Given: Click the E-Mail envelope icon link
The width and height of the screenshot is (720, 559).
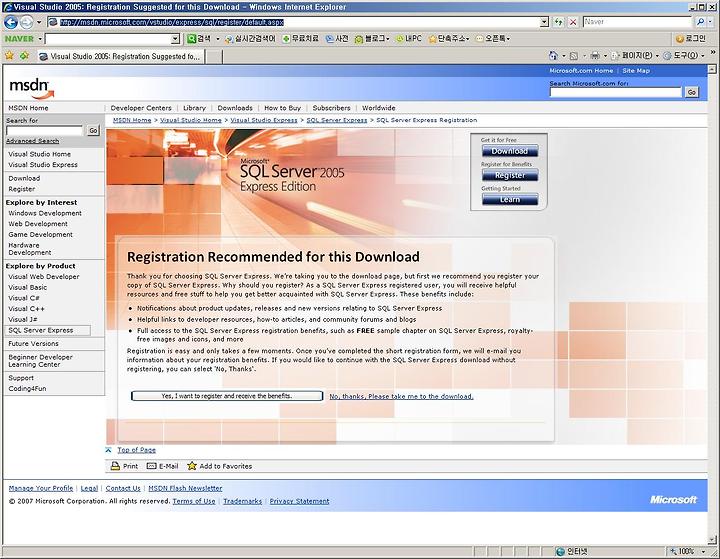Looking at the screenshot, I should (x=162, y=466).
